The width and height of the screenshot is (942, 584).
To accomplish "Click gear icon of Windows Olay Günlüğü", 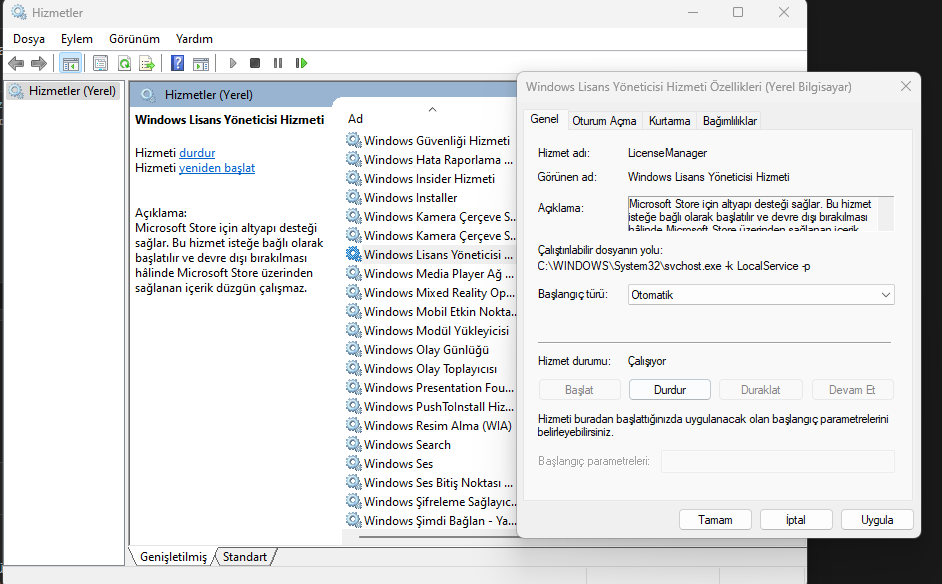I will coord(354,349).
